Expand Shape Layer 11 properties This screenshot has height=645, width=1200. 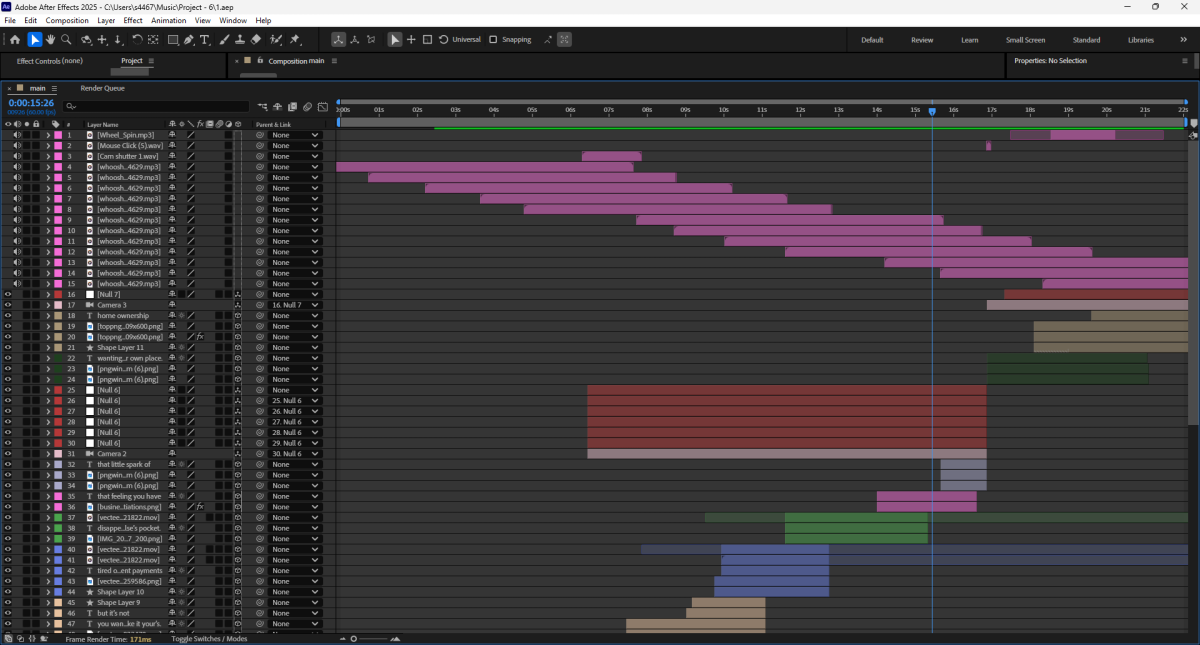pyautogui.click(x=48, y=348)
